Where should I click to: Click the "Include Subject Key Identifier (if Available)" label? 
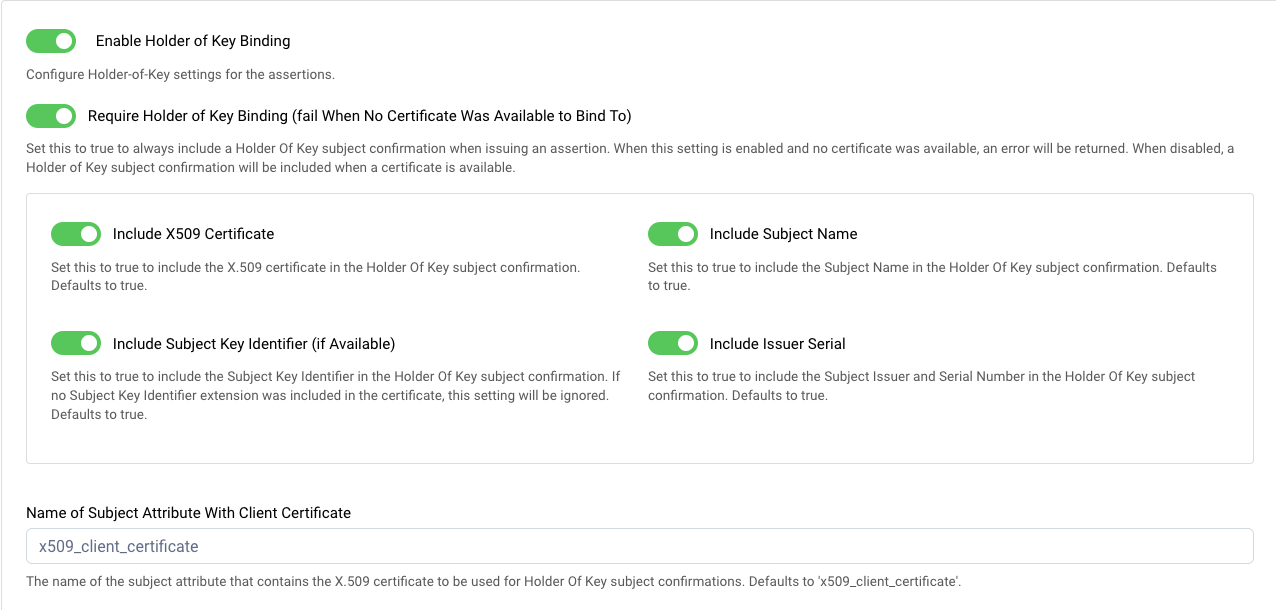point(254,344)
